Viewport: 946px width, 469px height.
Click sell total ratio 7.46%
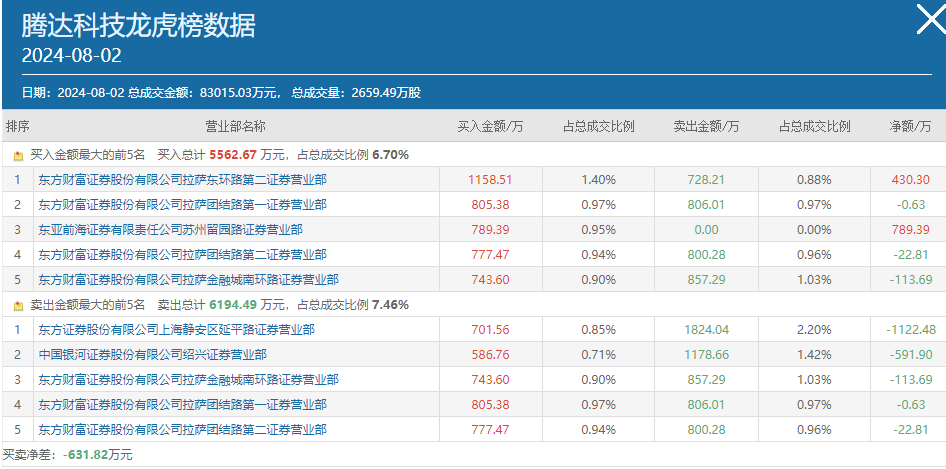[390, 305]
